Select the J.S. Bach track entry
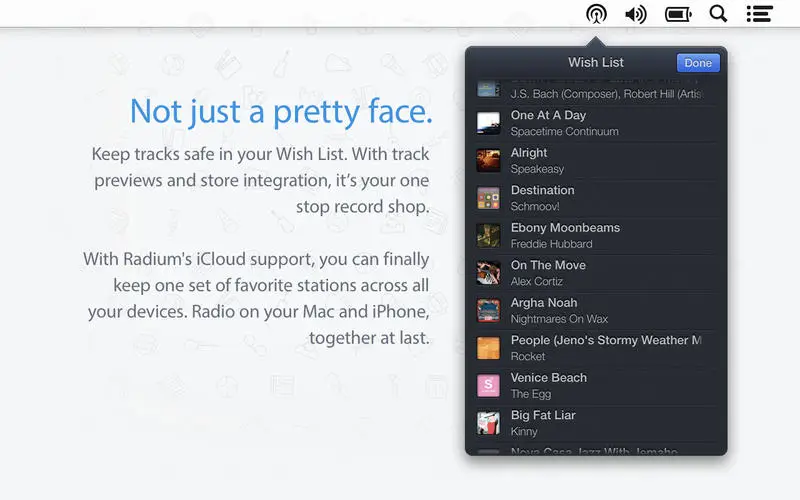The width and height of the screenshot is (800, 500). coord(596,92)
